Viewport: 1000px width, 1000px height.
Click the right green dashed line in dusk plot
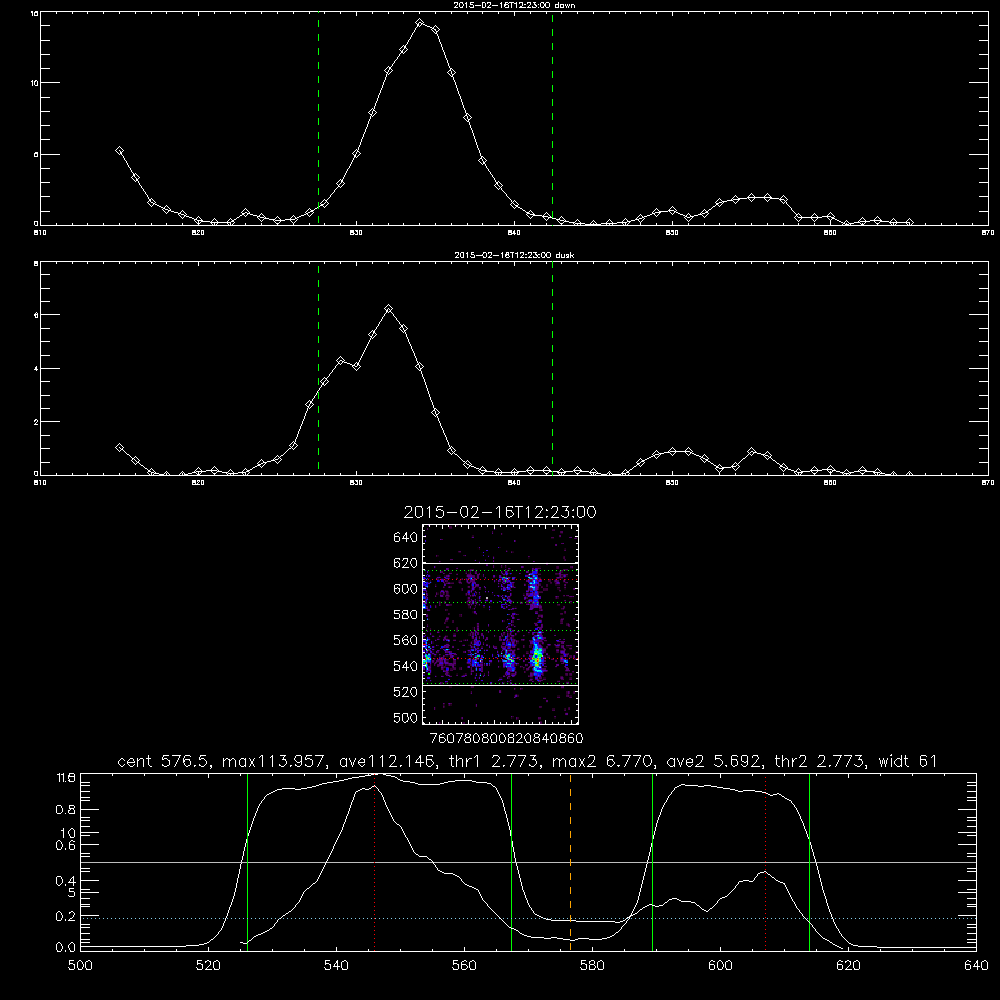click(x=552, y=368)
